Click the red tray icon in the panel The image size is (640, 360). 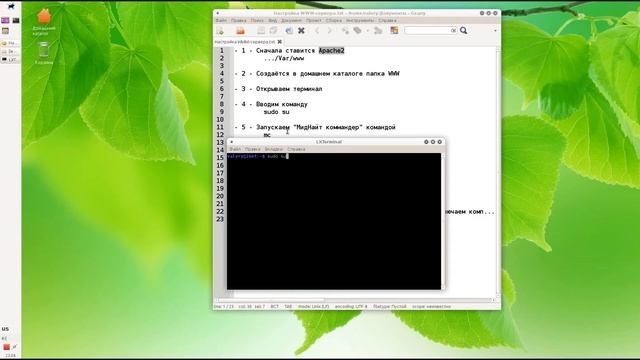(6, 347)
